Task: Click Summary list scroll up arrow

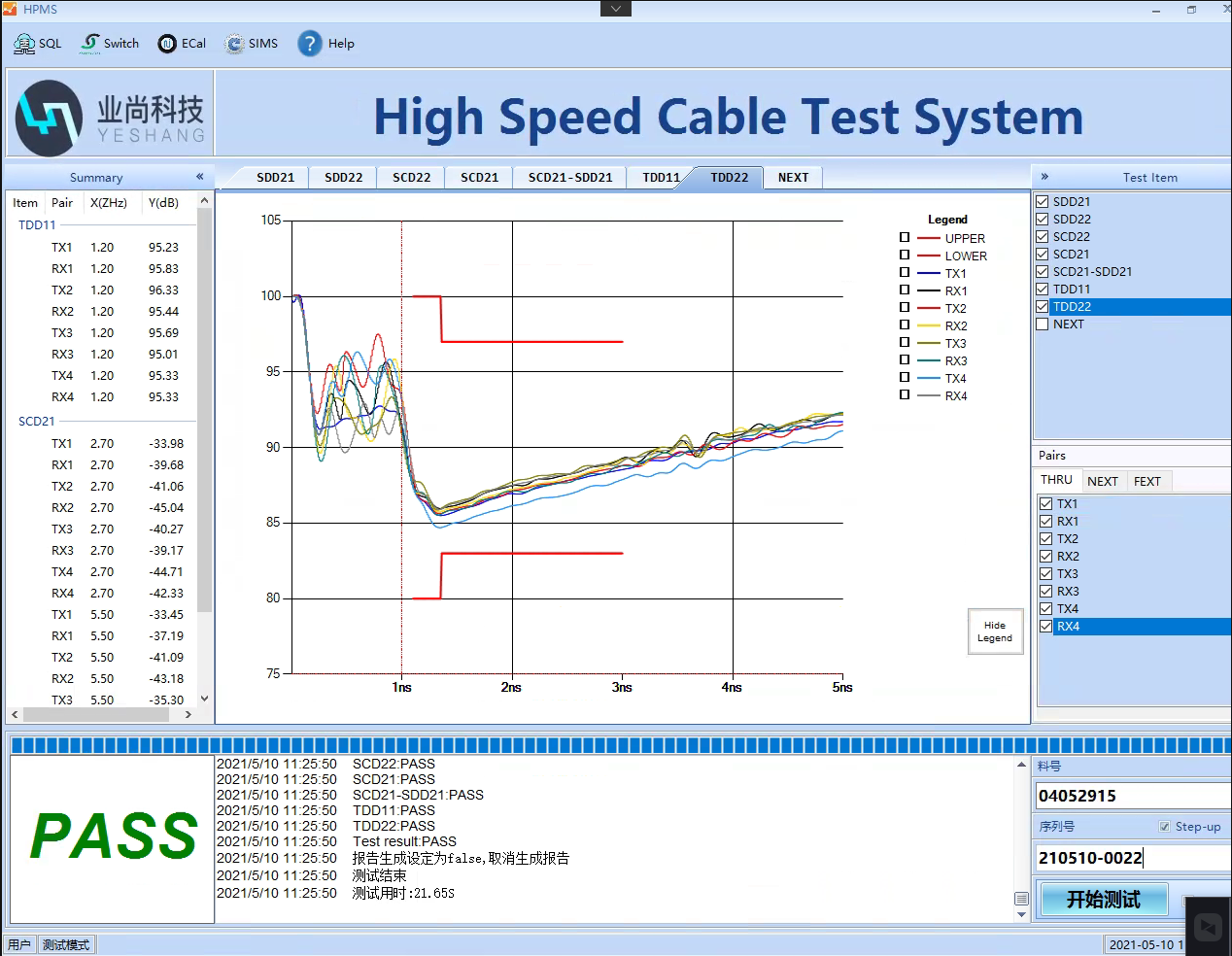Action: tap(204, 201)
